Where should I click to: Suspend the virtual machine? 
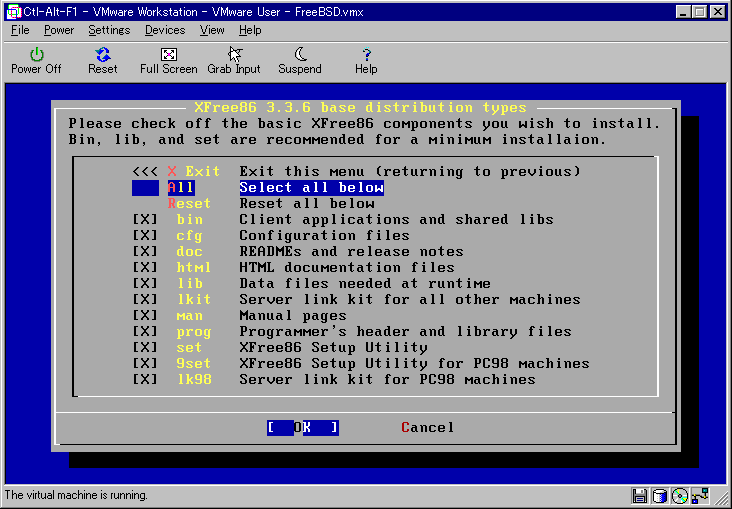tap(300, 61)
